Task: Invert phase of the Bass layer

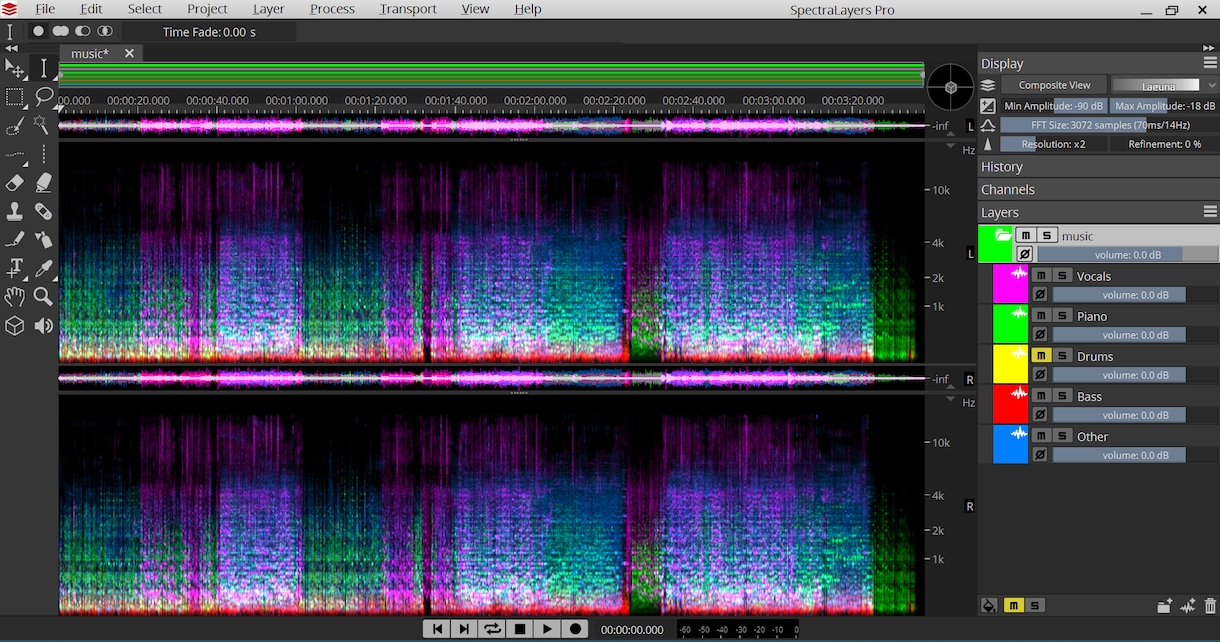Action: click(x=1039, y=415)
